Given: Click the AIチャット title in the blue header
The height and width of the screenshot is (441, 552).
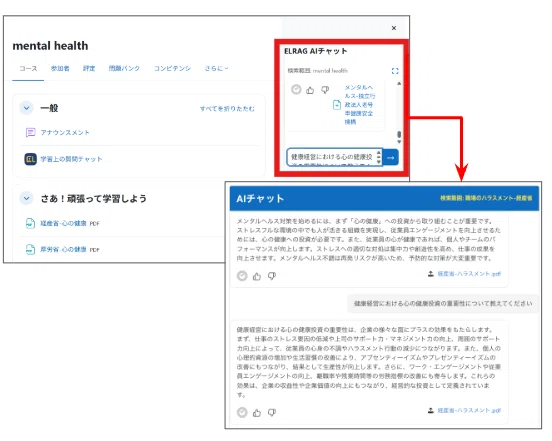Looking at the screenshot, I should click(260, 199).
